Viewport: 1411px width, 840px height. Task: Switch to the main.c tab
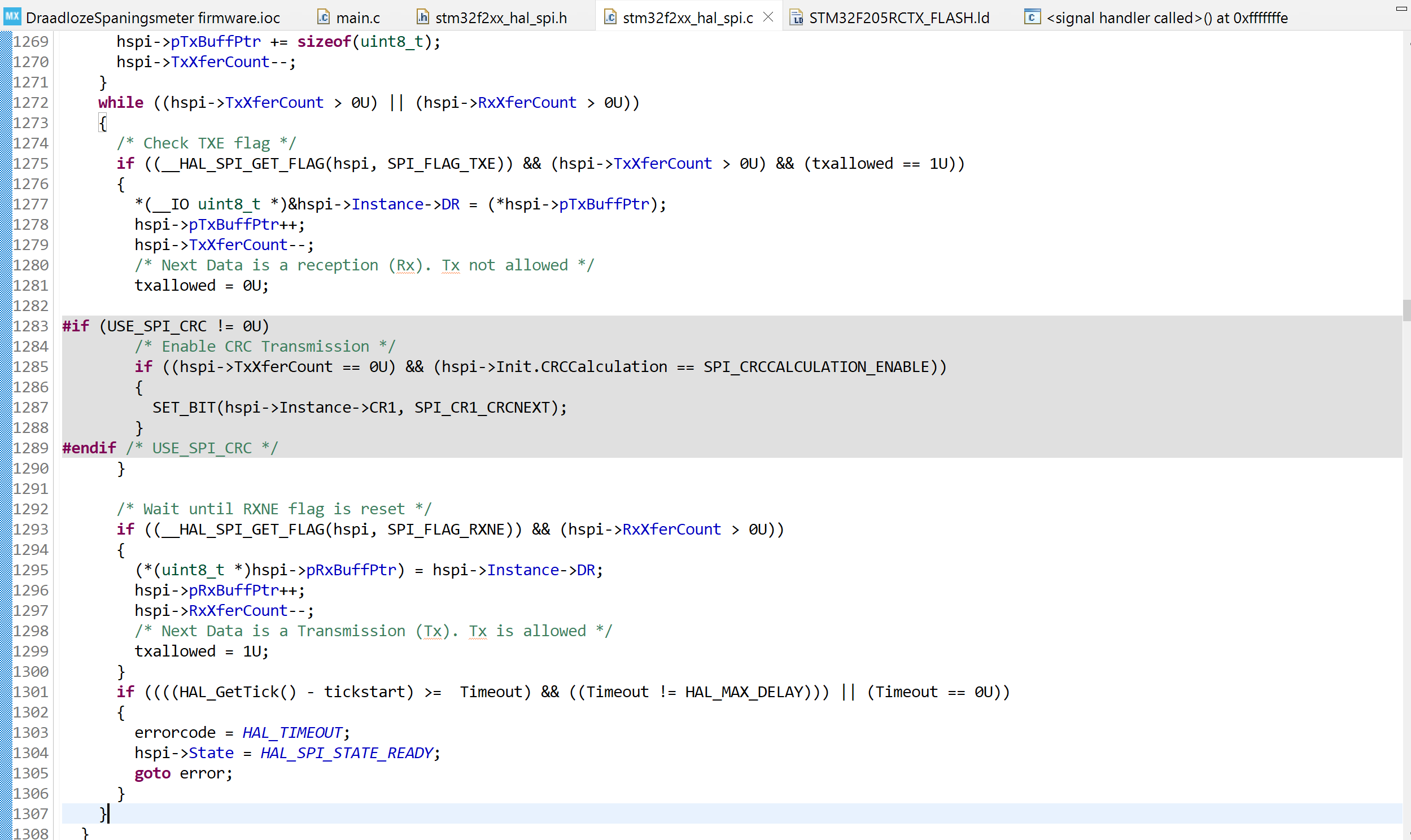click(358, 18)
